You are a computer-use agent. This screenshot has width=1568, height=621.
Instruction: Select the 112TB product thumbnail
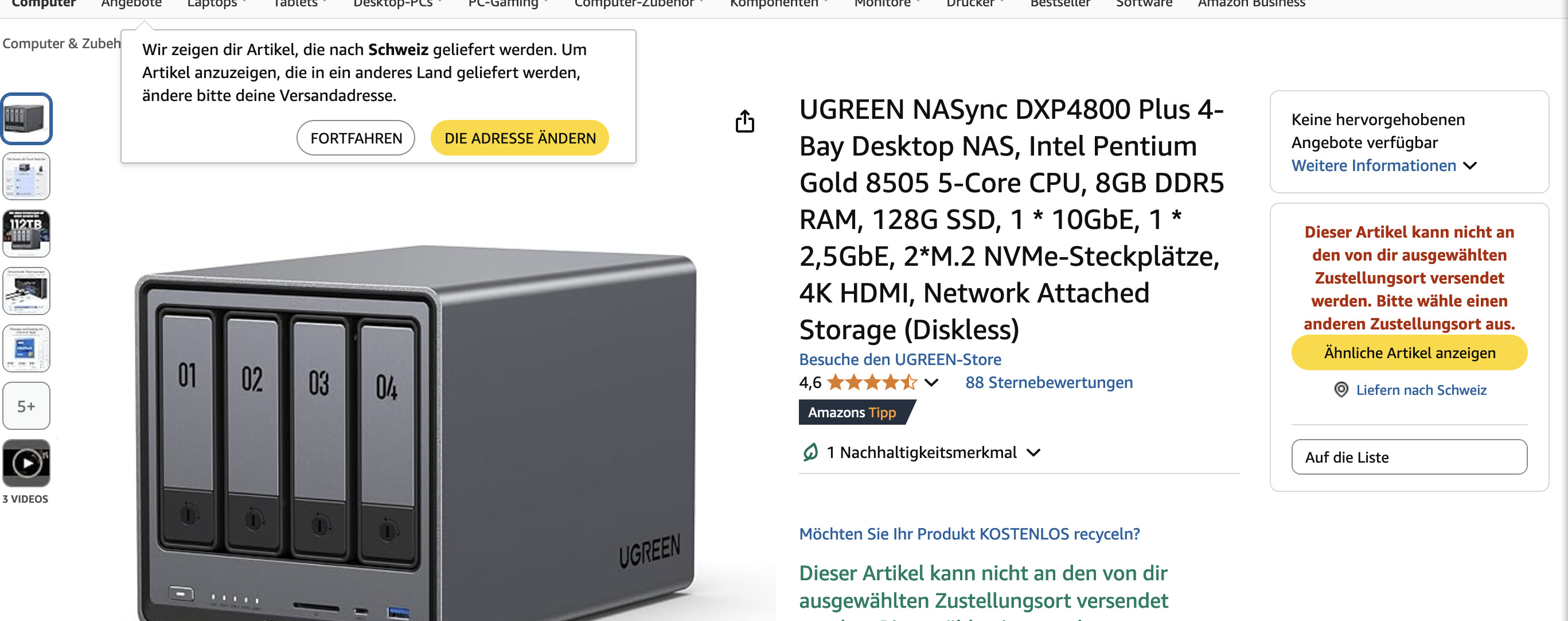pyautogui.click(x=26, y=234)
